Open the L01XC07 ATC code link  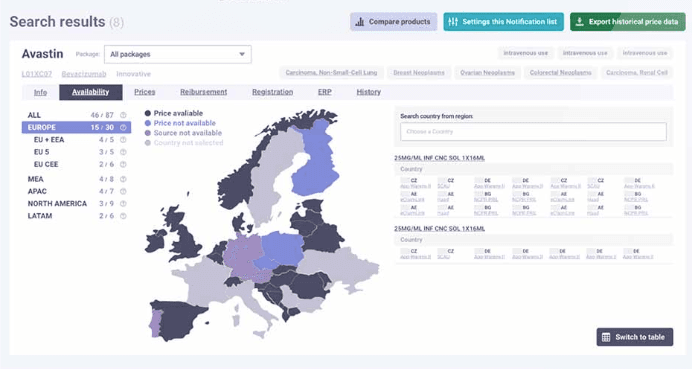(x=37, y=74)
